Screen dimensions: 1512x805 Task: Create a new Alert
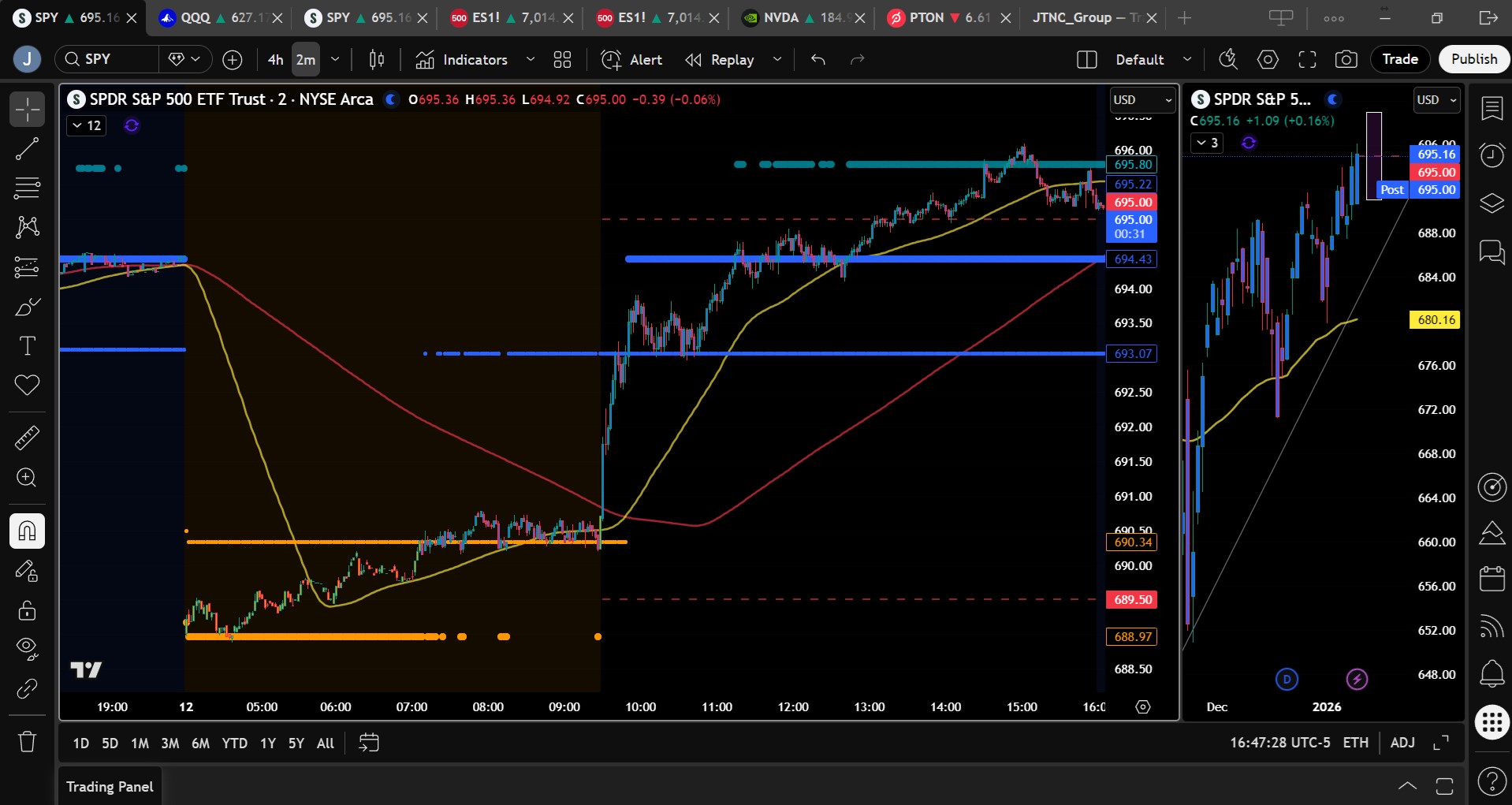point(631,59)
